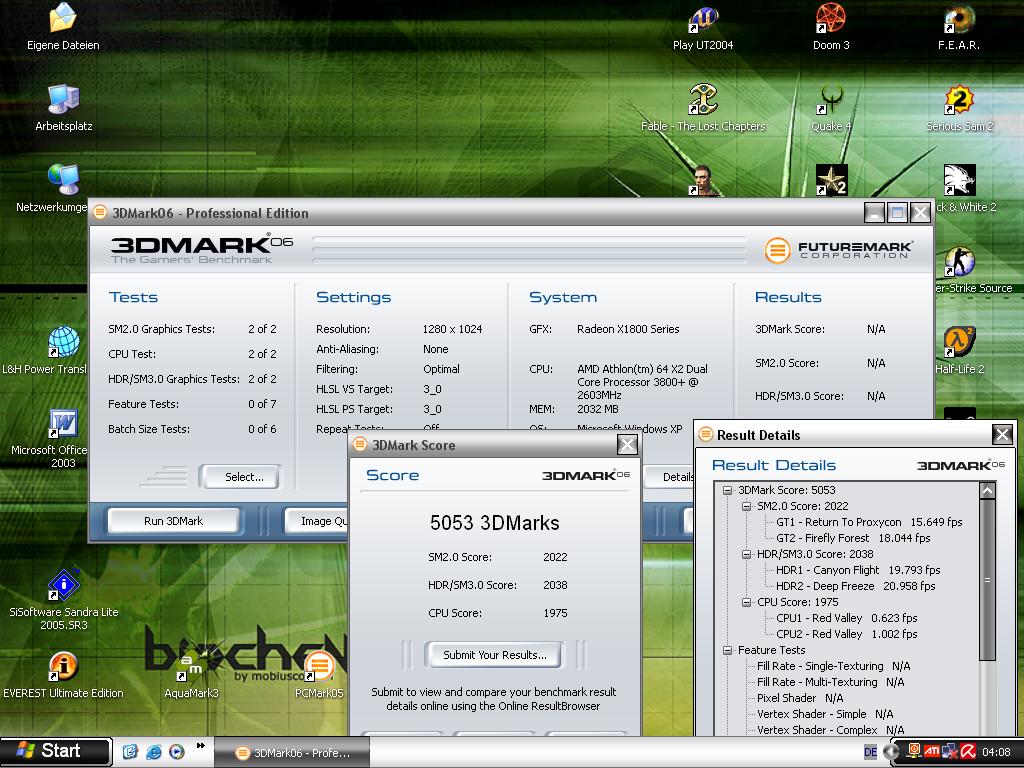The image size is (1024, 768).
Task: Select Vertex Shader - Simple row
Action: click(x=825, y=714)
